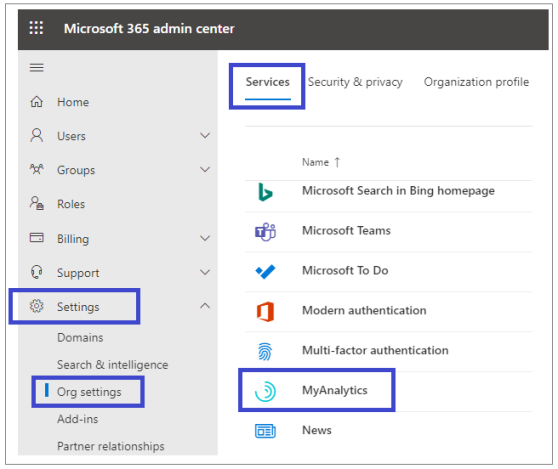This screenshot has height=469, width=558.
Task: Go to Home in navigation
Action: pos(73,102)
